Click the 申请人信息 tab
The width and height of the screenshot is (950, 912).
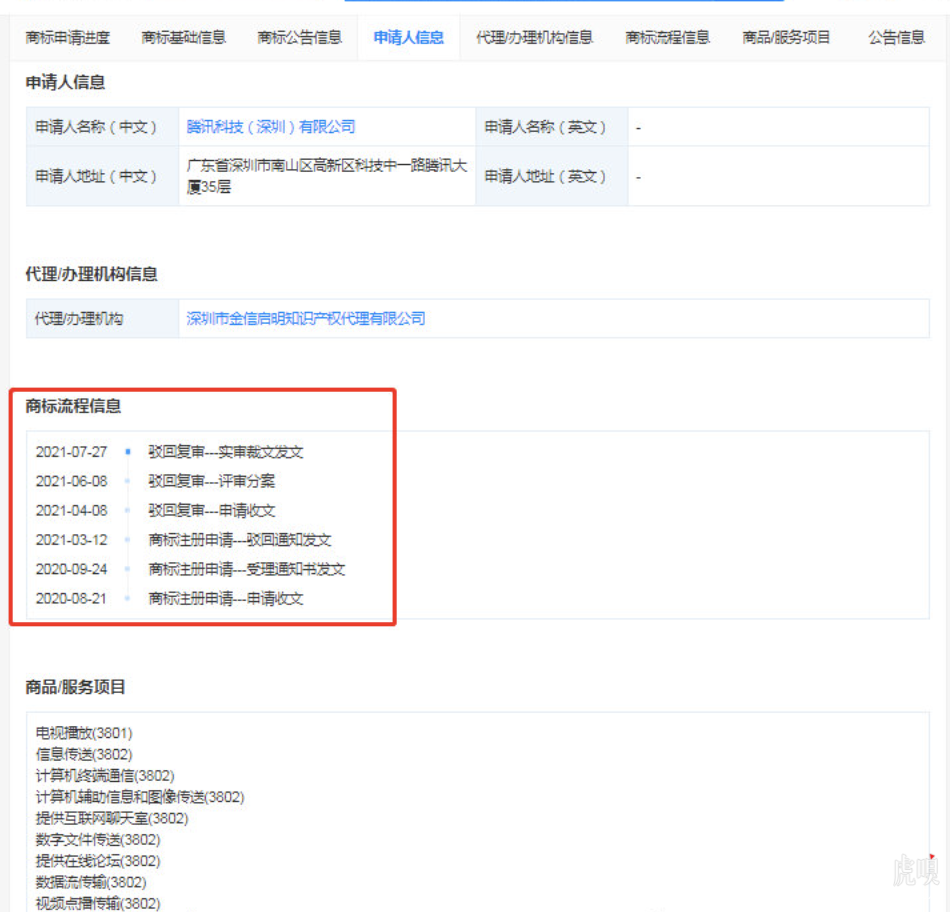click(x=409, y=38)
